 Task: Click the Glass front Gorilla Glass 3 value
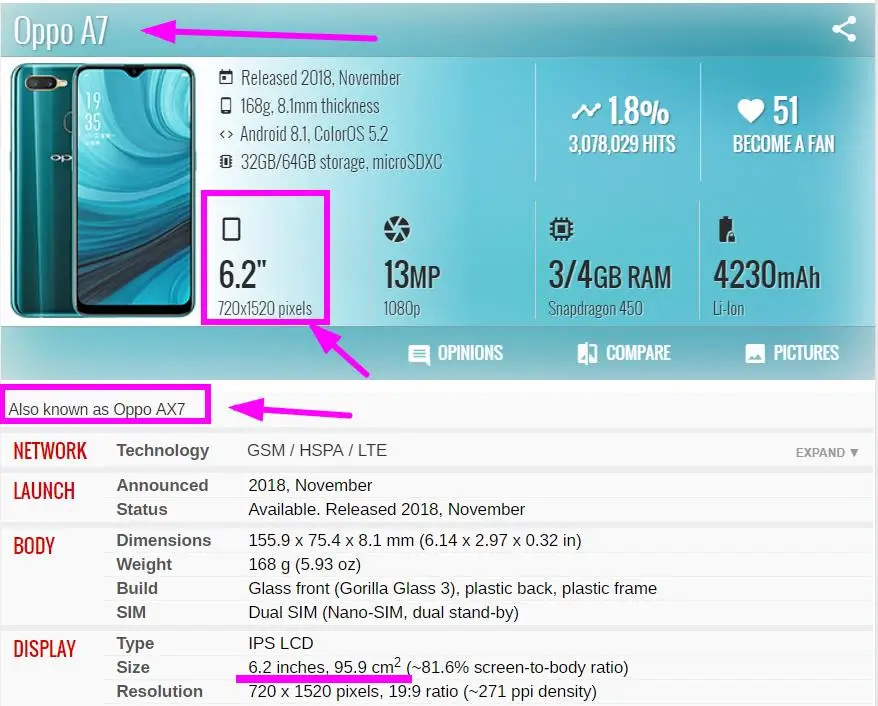click(452, 588)
